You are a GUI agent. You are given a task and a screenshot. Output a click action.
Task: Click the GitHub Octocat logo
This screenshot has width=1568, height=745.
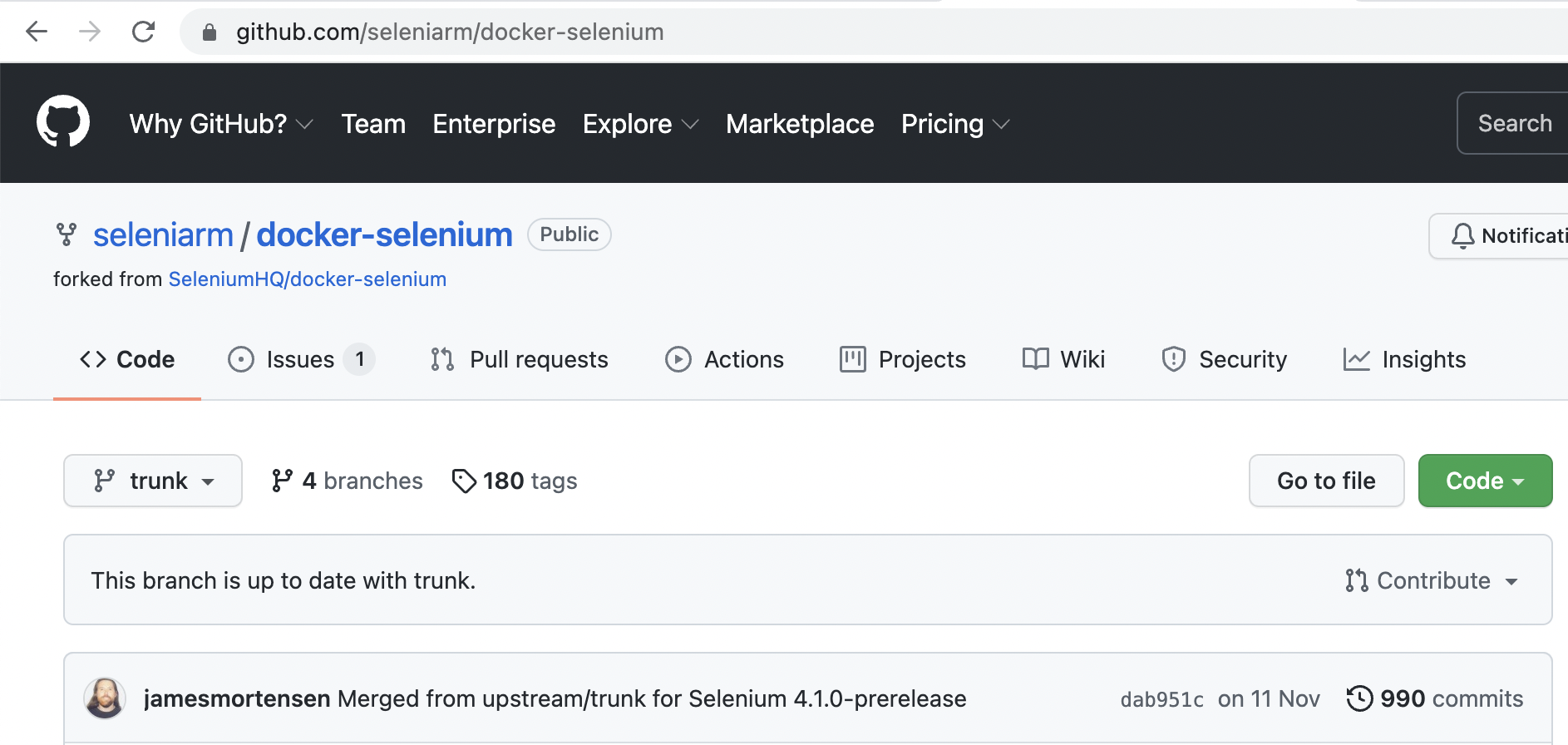tap(63, 122)
